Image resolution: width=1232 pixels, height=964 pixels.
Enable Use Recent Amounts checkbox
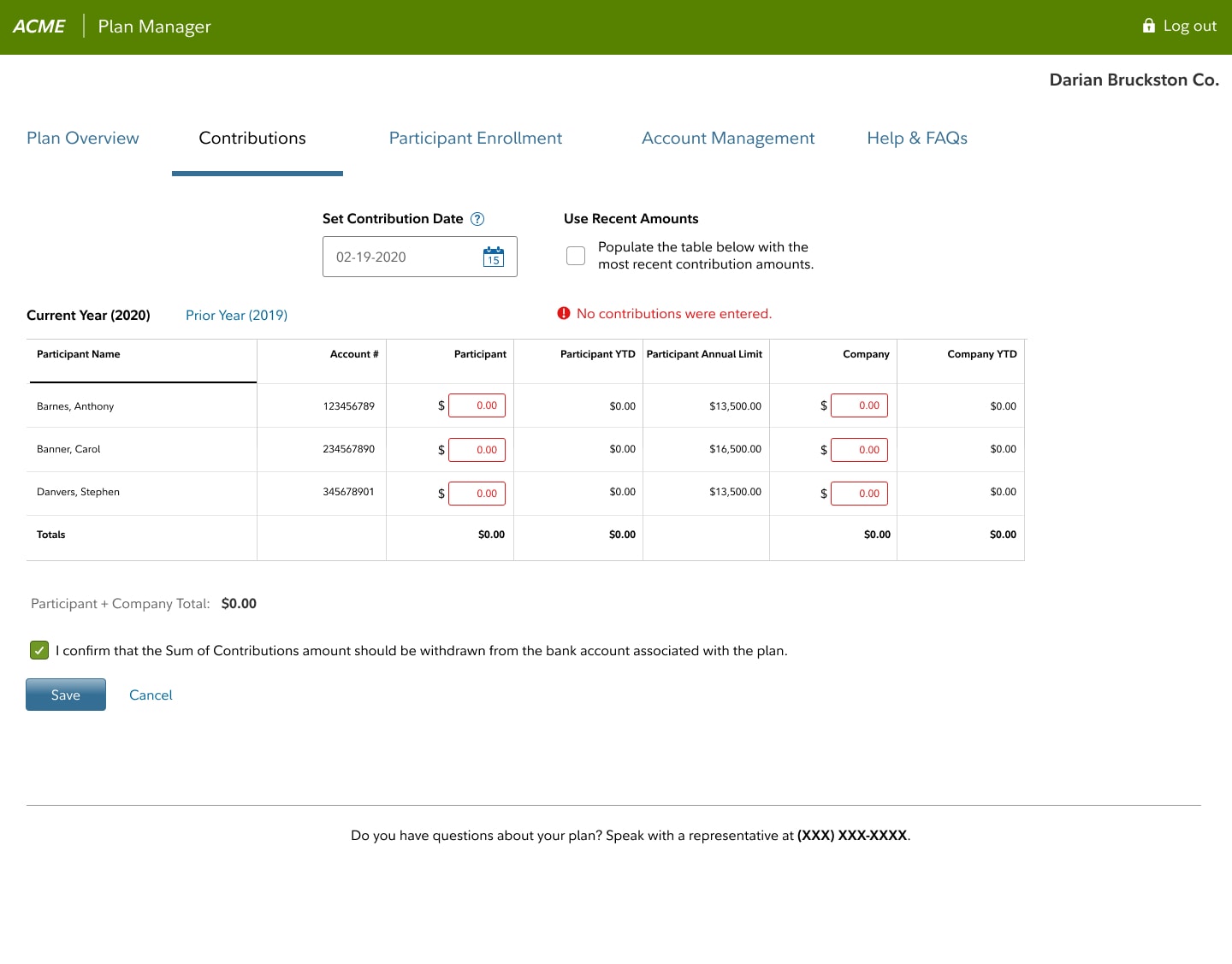[x=576, y=256]
